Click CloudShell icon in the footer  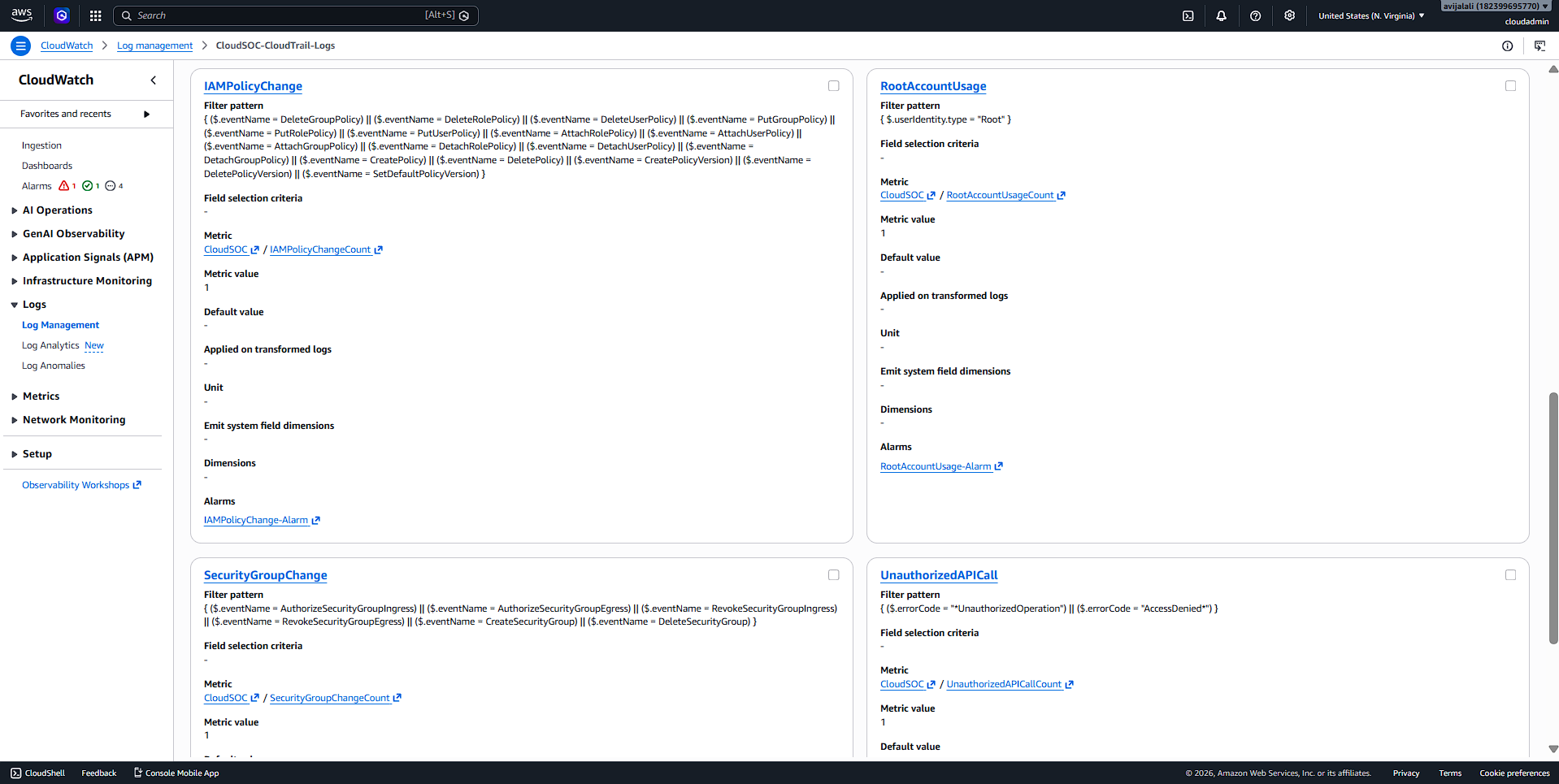pos(16,773)
